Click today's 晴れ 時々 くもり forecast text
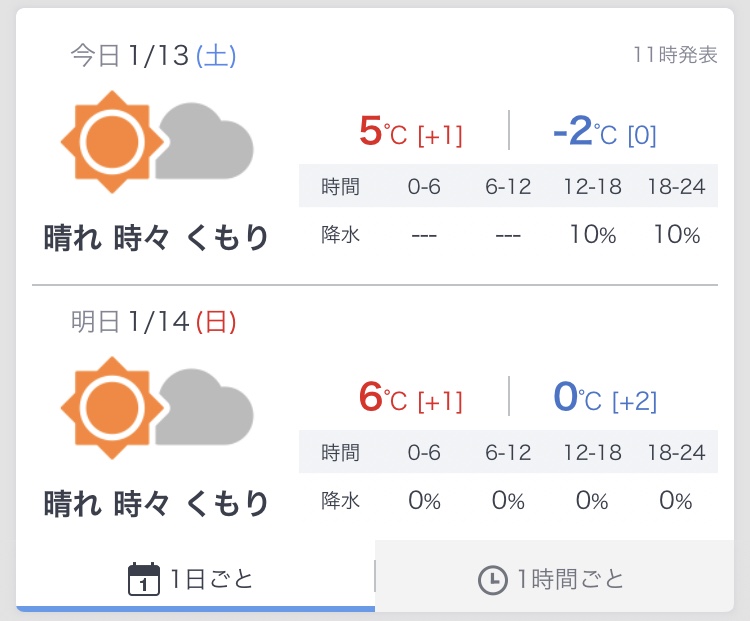 (157, 237)
